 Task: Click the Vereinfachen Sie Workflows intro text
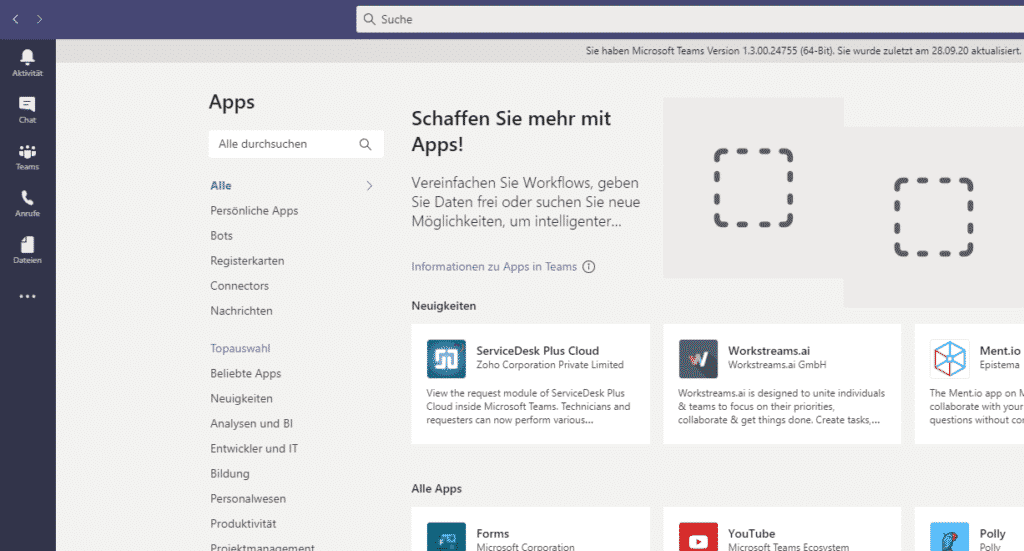(526, 202)
